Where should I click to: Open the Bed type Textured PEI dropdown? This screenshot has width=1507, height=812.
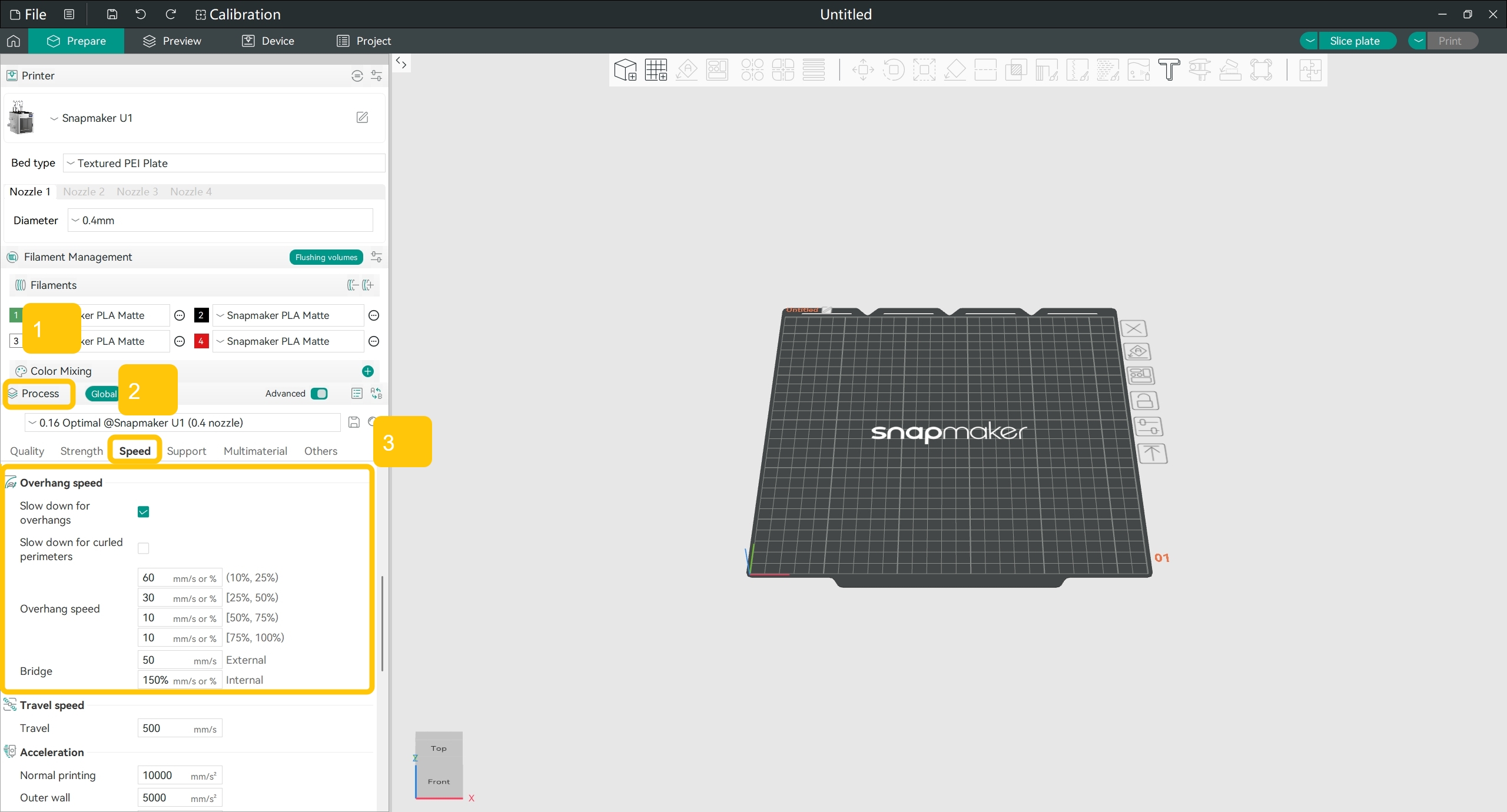coord(224,163)
